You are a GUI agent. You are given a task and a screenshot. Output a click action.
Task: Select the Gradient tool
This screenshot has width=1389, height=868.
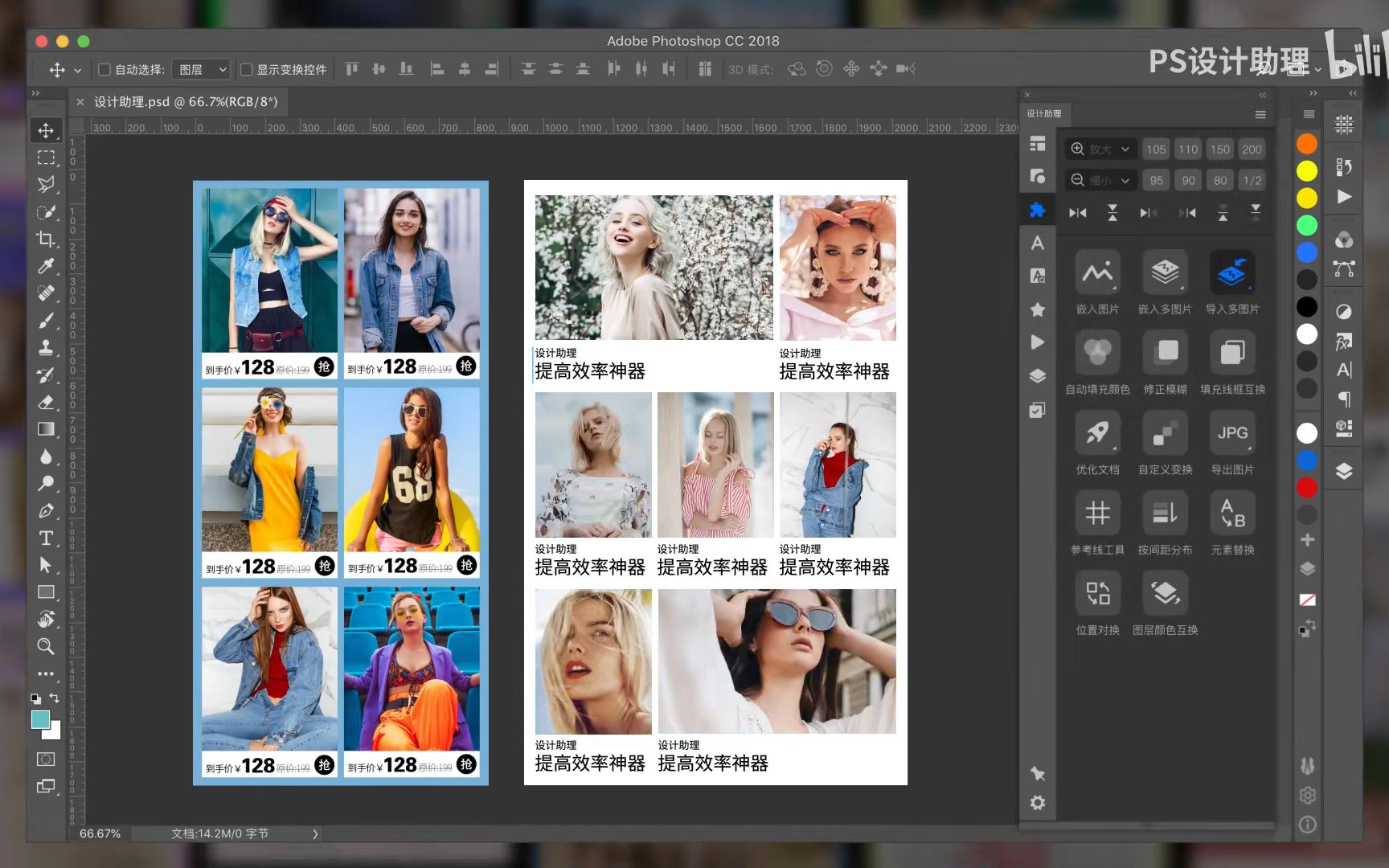pos(46,429)
